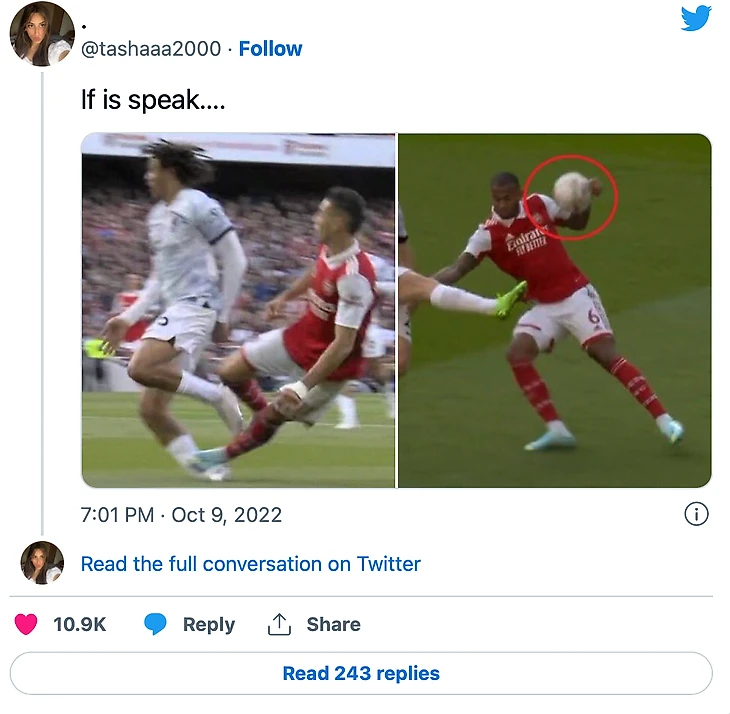730x714 pixels.
Task: Click the Read 243 replies button
Action: [x=361, y=674]
